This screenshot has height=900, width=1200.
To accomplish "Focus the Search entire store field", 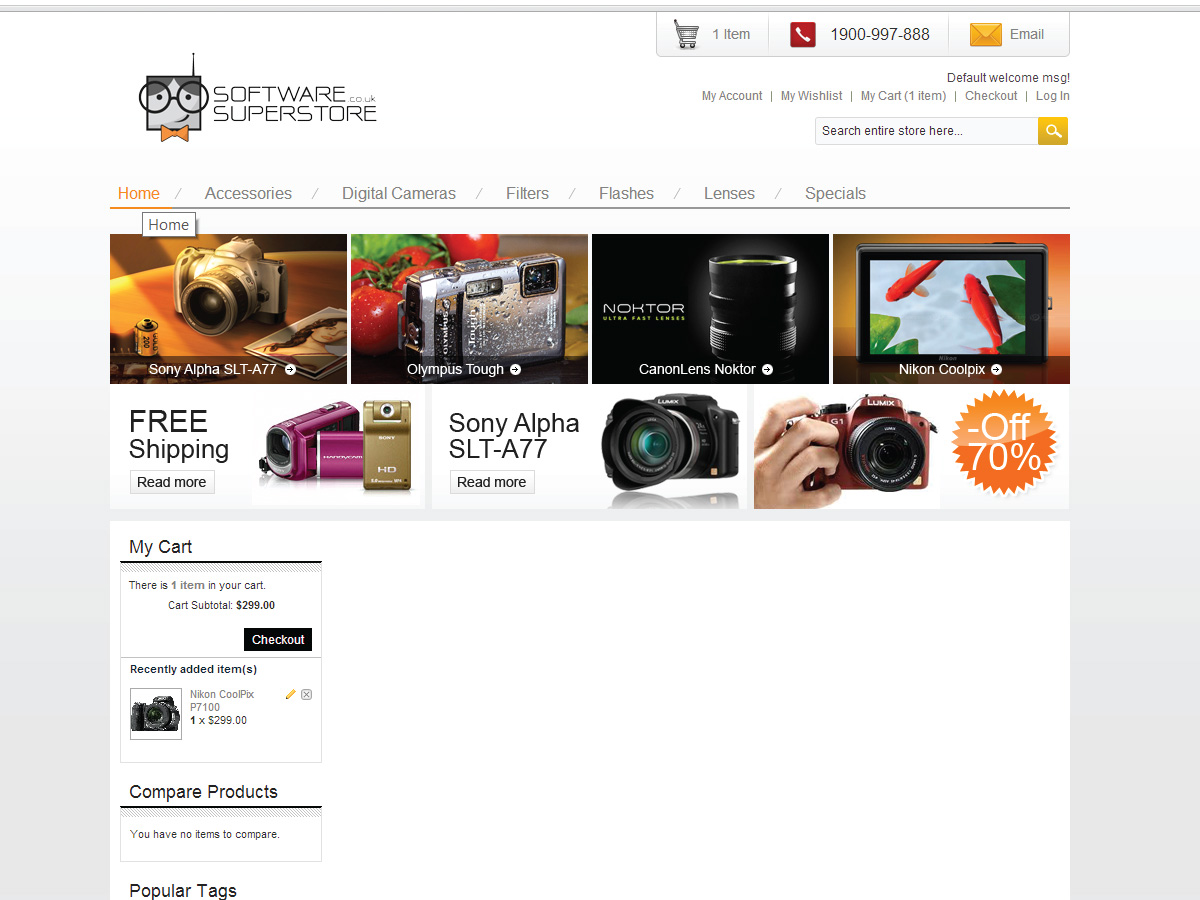I will tap(926, 131).
